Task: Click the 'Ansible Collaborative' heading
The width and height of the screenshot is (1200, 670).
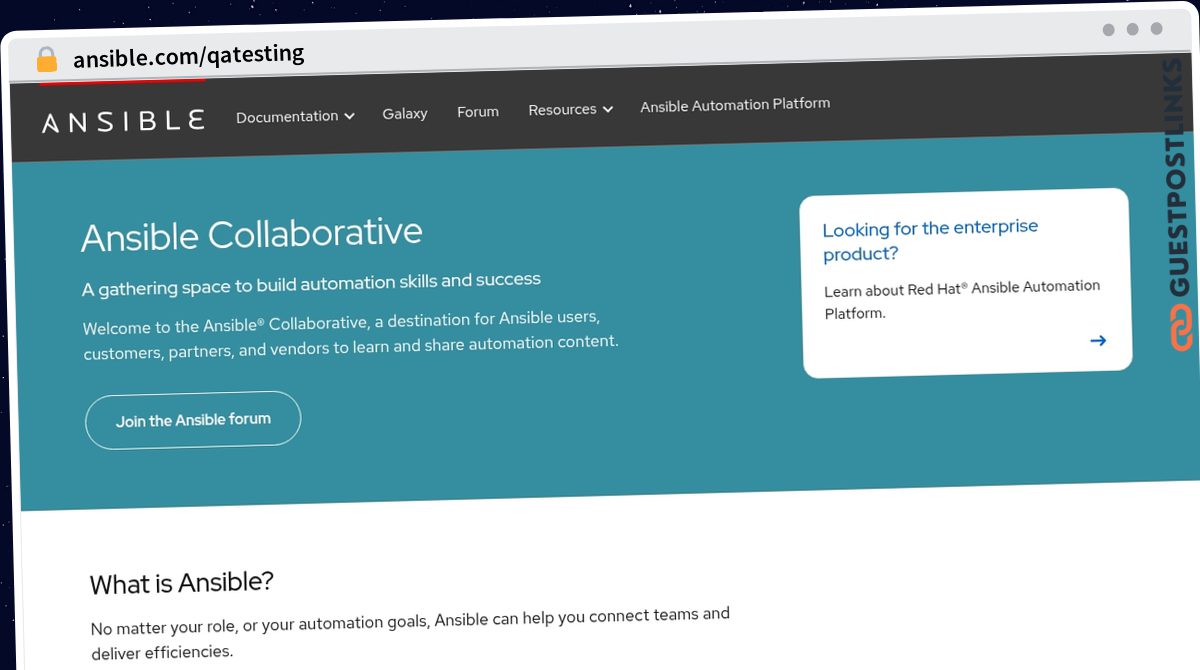Action: [x=252, y=235]
